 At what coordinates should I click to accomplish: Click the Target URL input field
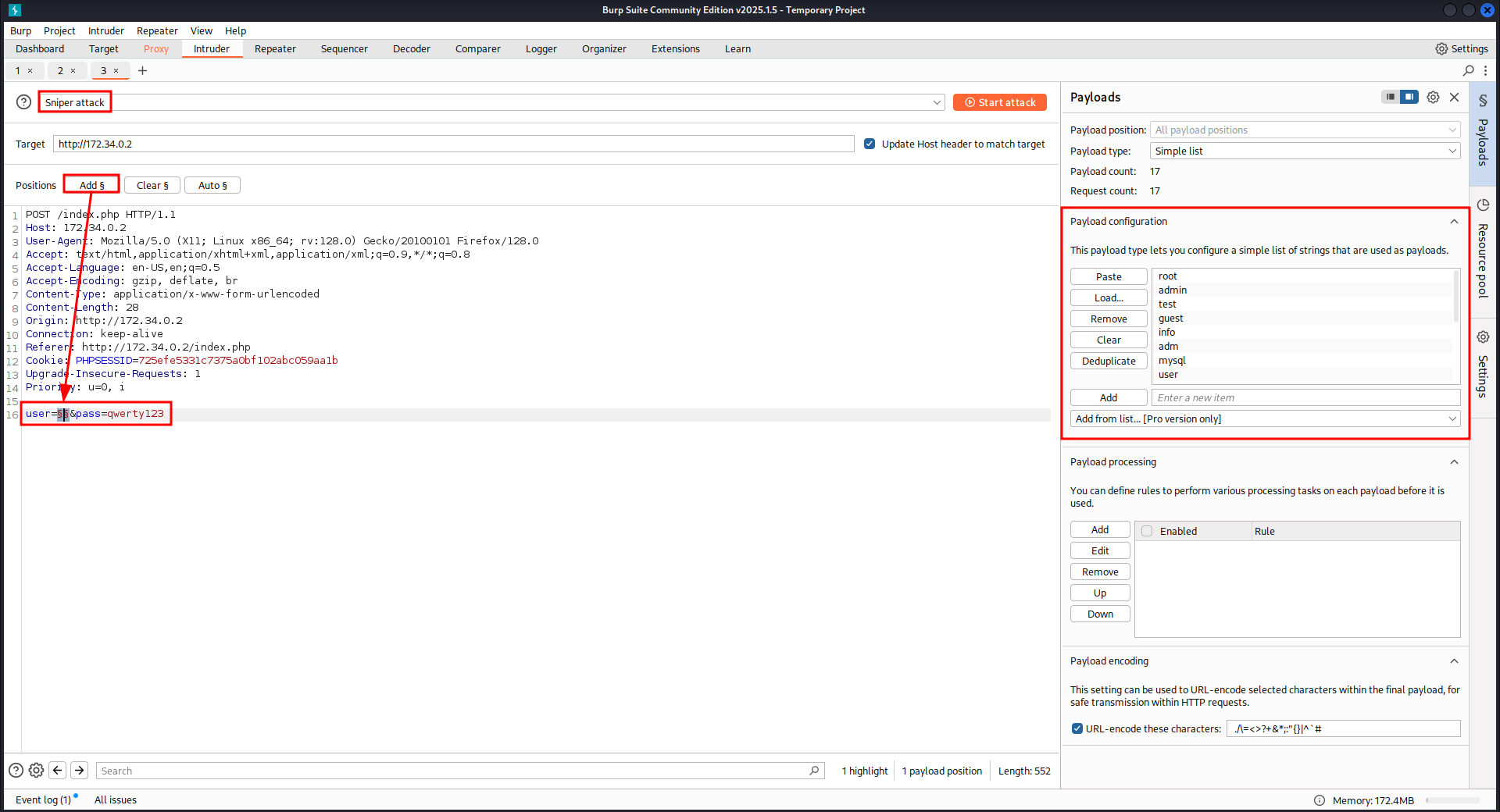pyautogui.click(x=453, y=144)
